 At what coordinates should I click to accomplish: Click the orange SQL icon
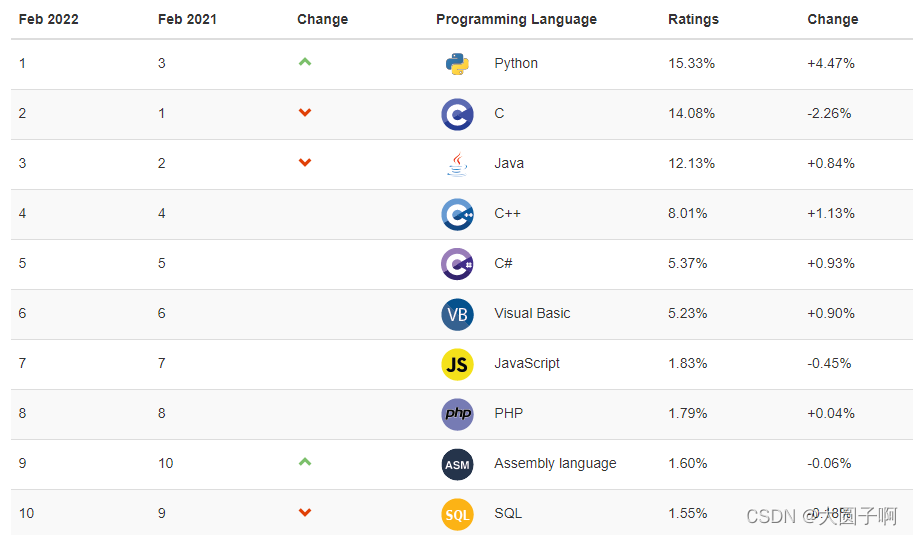click(457, 515)
